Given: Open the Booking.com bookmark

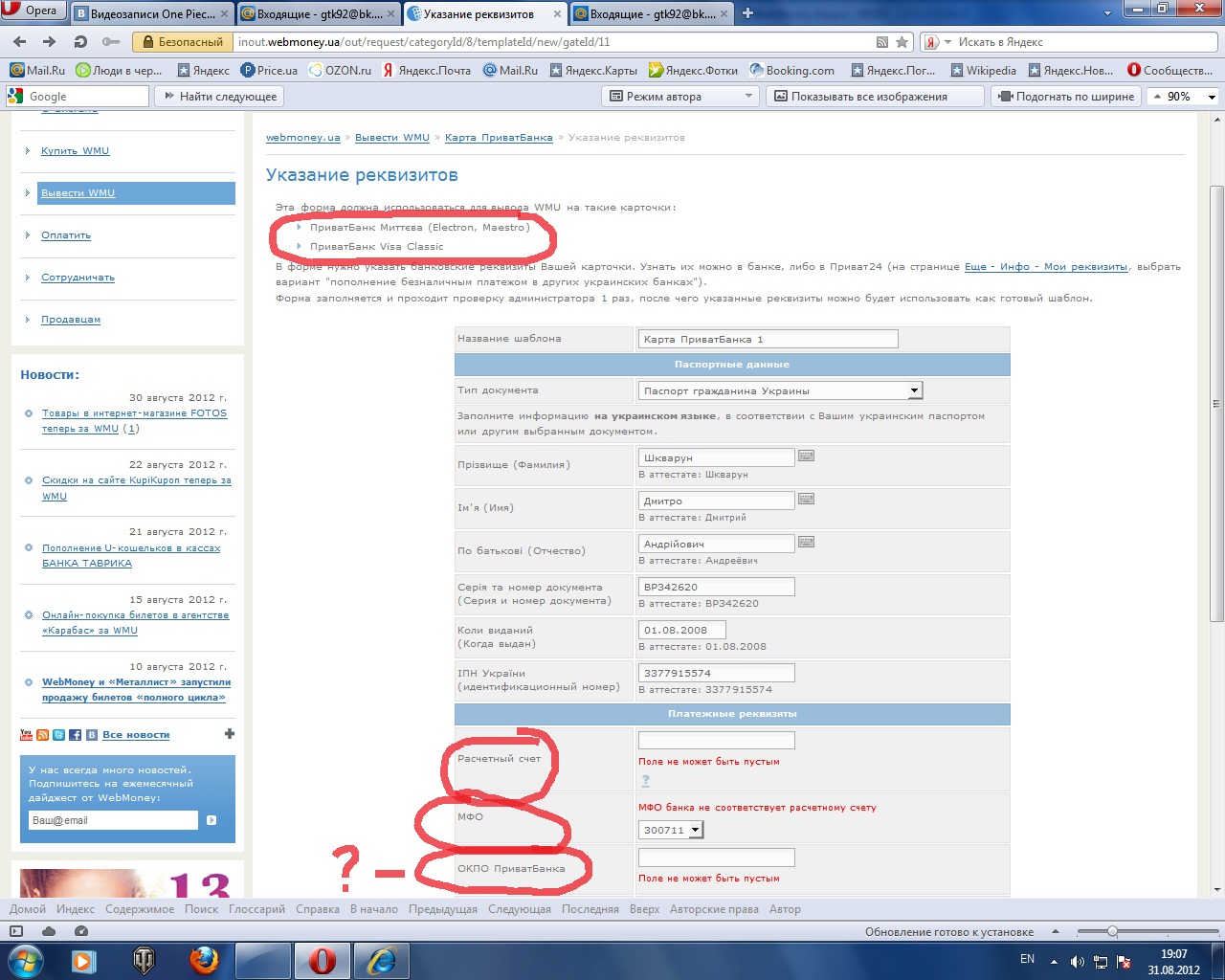Looking at the screenshot, I should 791,70.
